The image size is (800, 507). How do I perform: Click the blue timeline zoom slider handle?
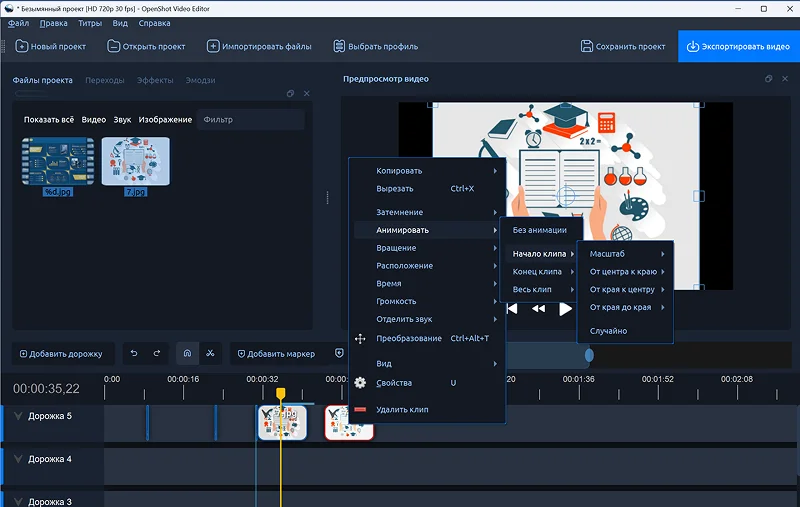coord(589,354)
